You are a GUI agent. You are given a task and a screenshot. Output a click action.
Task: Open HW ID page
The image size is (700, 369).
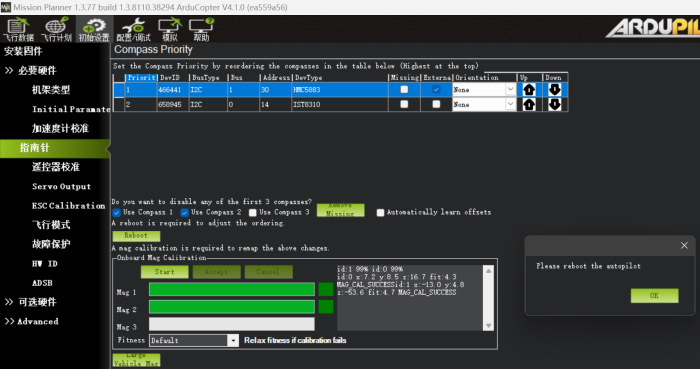[x=45, y=264]
